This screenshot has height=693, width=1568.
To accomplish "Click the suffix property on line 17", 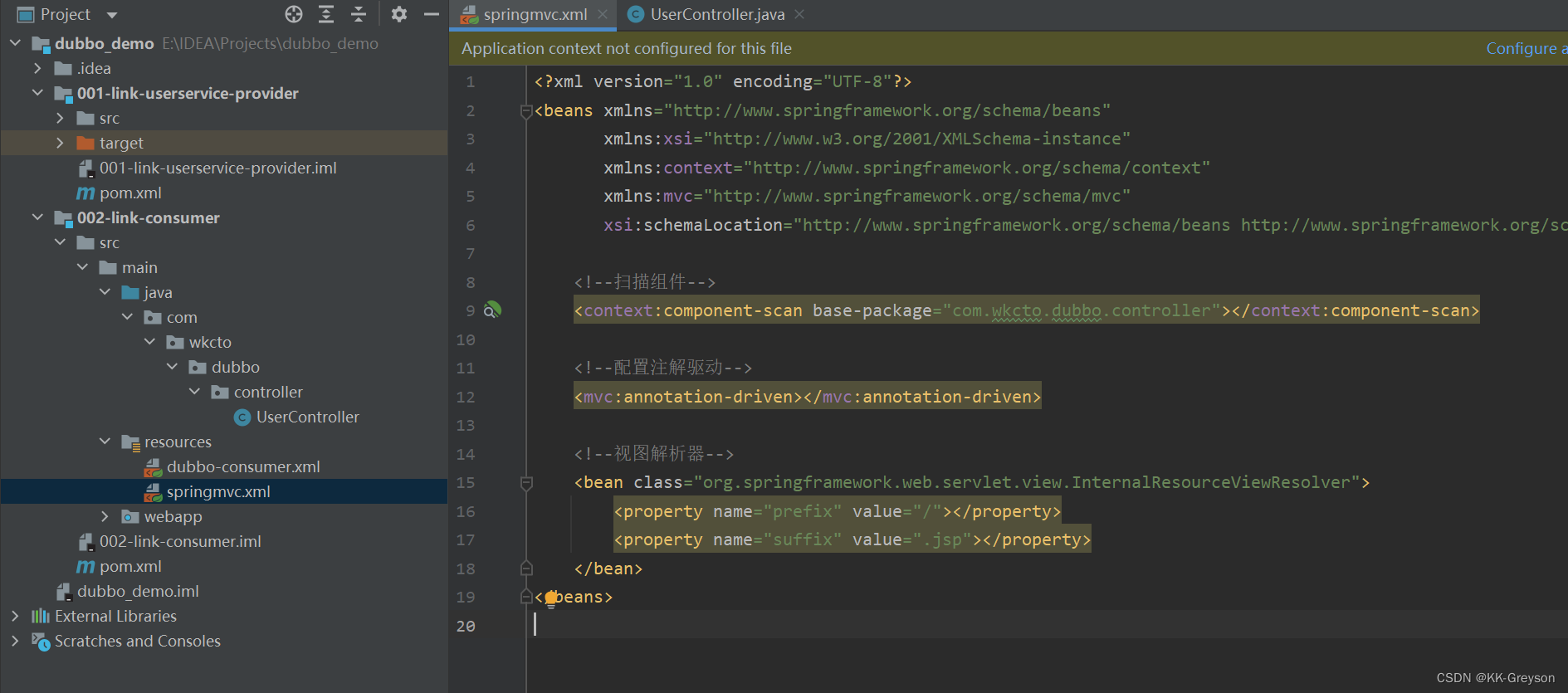I will 852,539.
